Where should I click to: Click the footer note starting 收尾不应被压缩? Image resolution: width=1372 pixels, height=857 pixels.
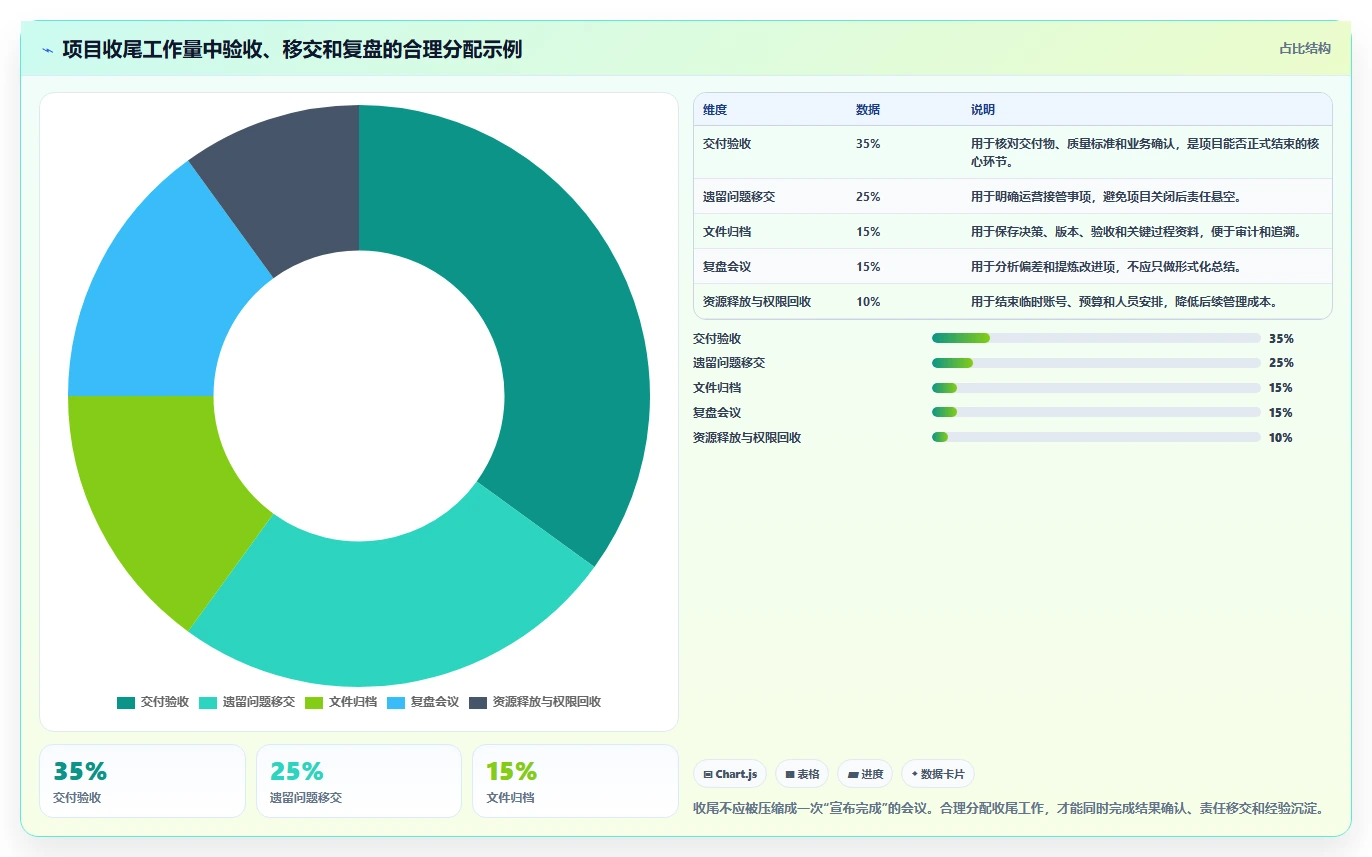tap(1009, 808)
